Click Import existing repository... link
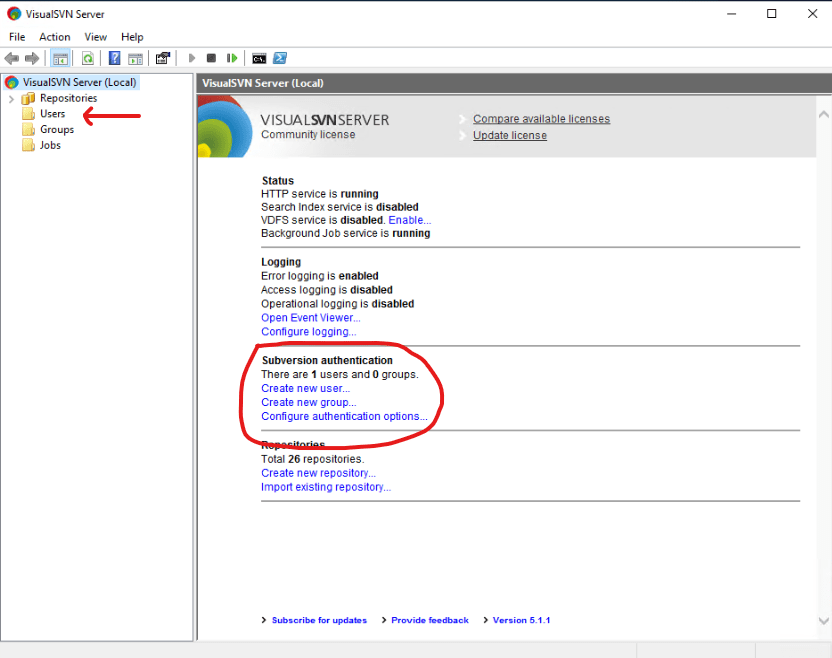Viewport: 832px width, 658px height. click(326, 487)
